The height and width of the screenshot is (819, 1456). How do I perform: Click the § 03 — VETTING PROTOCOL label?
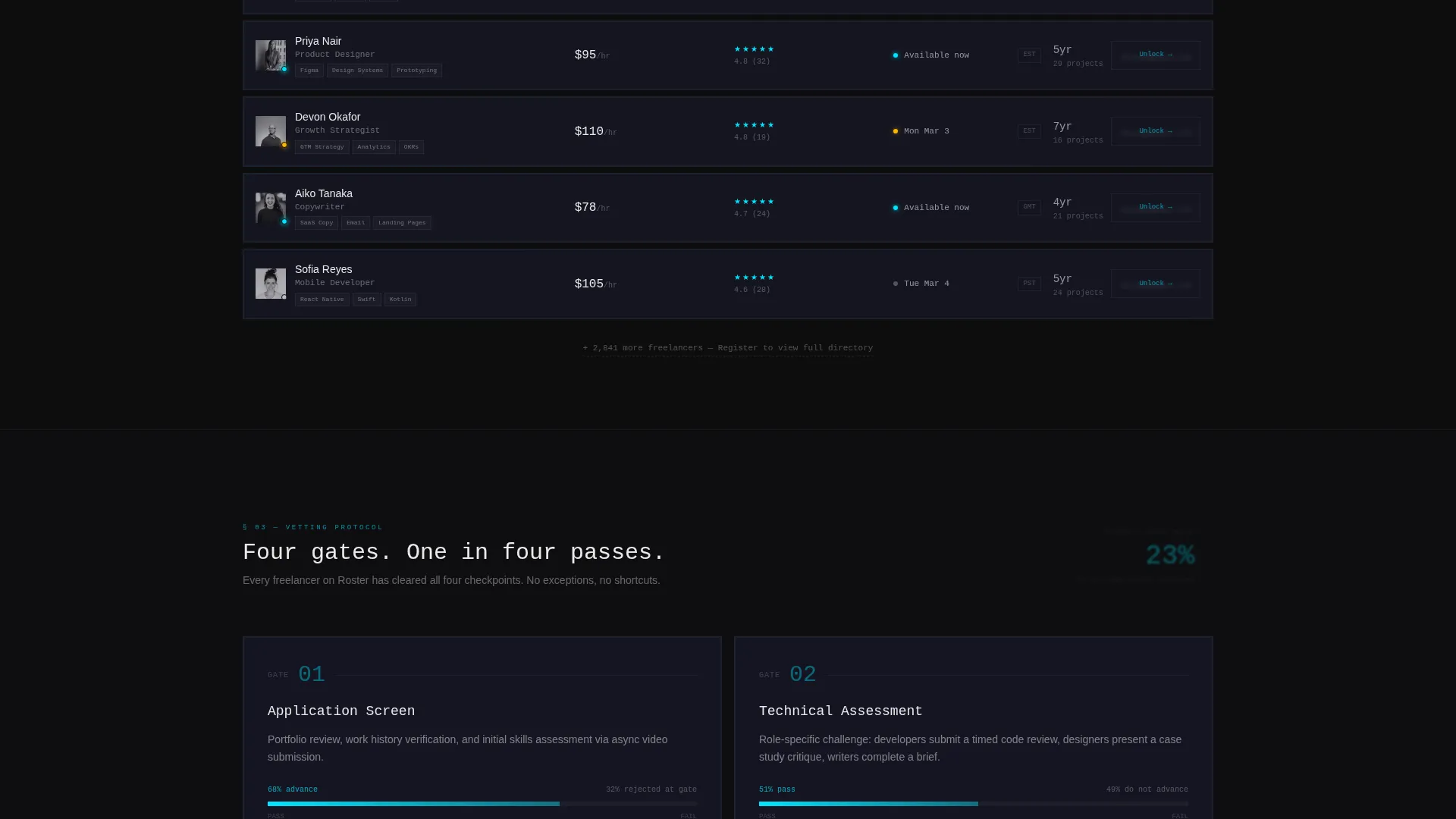click(313, 527)
